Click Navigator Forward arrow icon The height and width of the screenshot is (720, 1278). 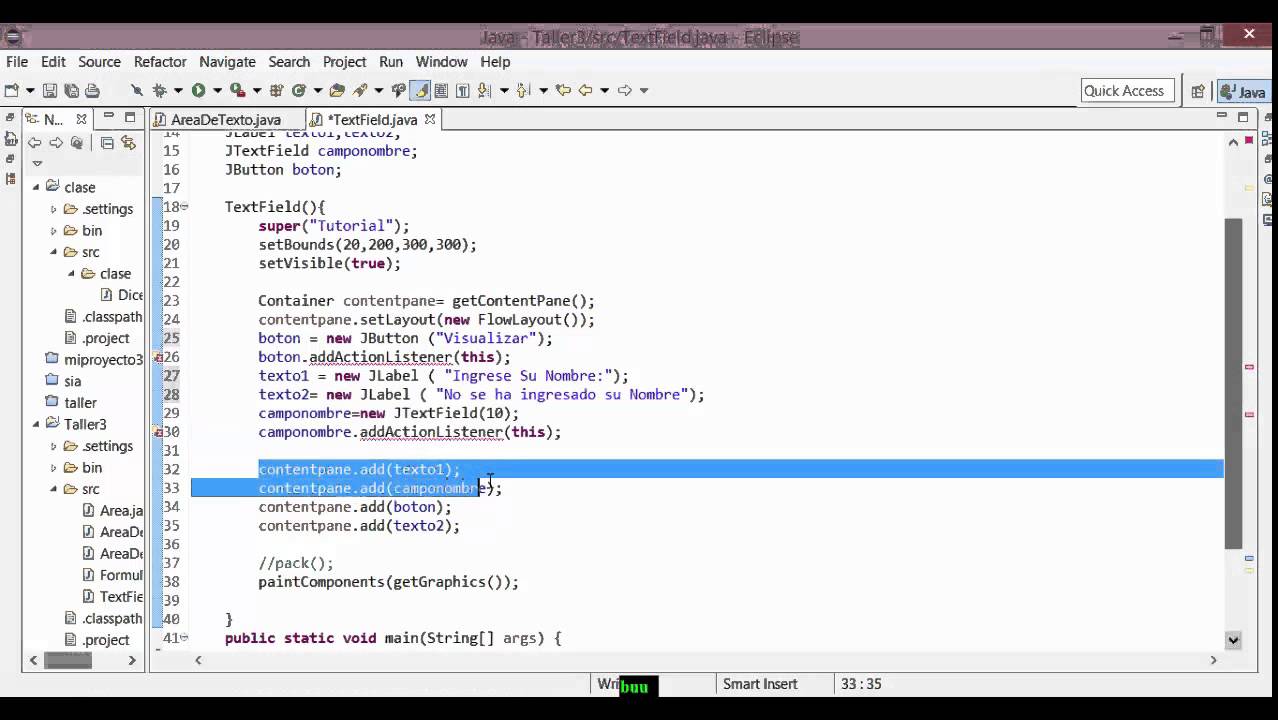56,143
